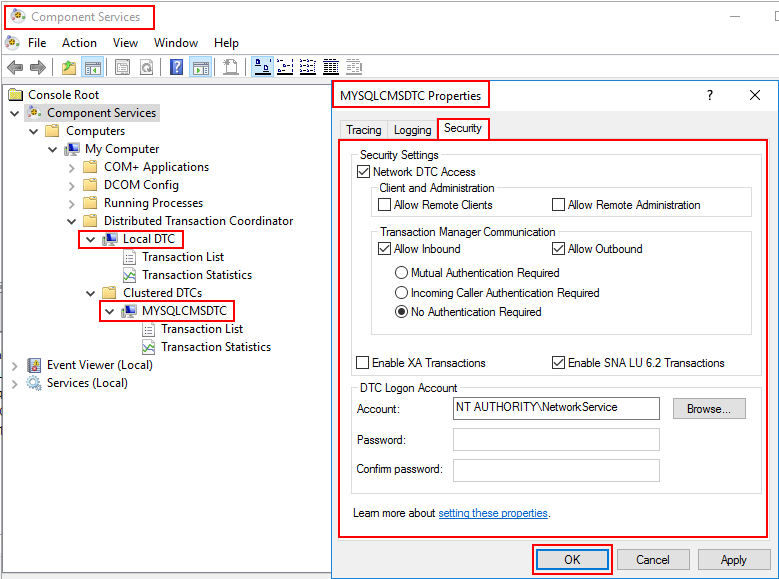779x579 pixels.
Task: Click the Account input field
Action: tap(556, 408)
